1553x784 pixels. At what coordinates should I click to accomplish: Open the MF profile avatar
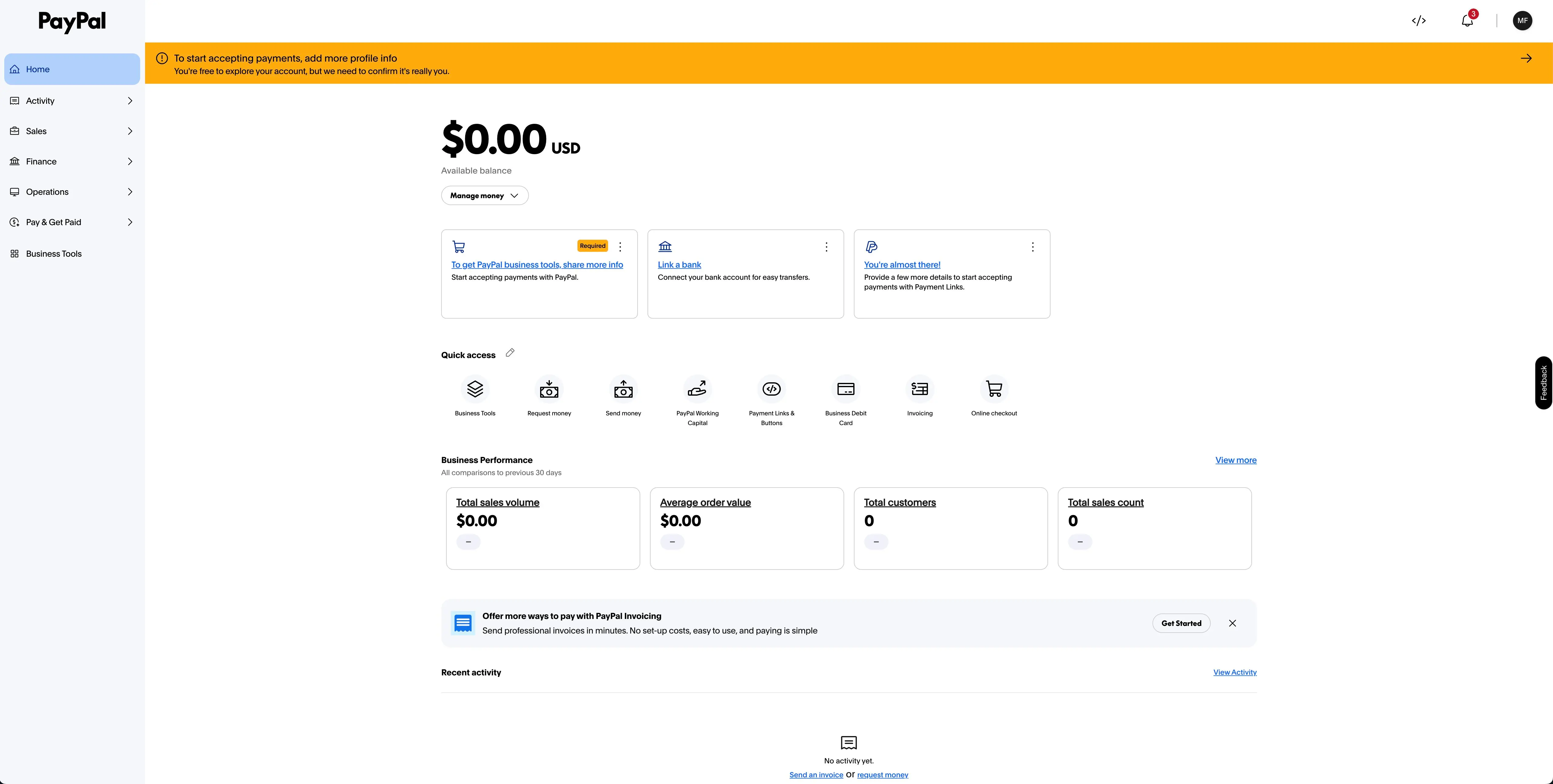point(1522,21)
